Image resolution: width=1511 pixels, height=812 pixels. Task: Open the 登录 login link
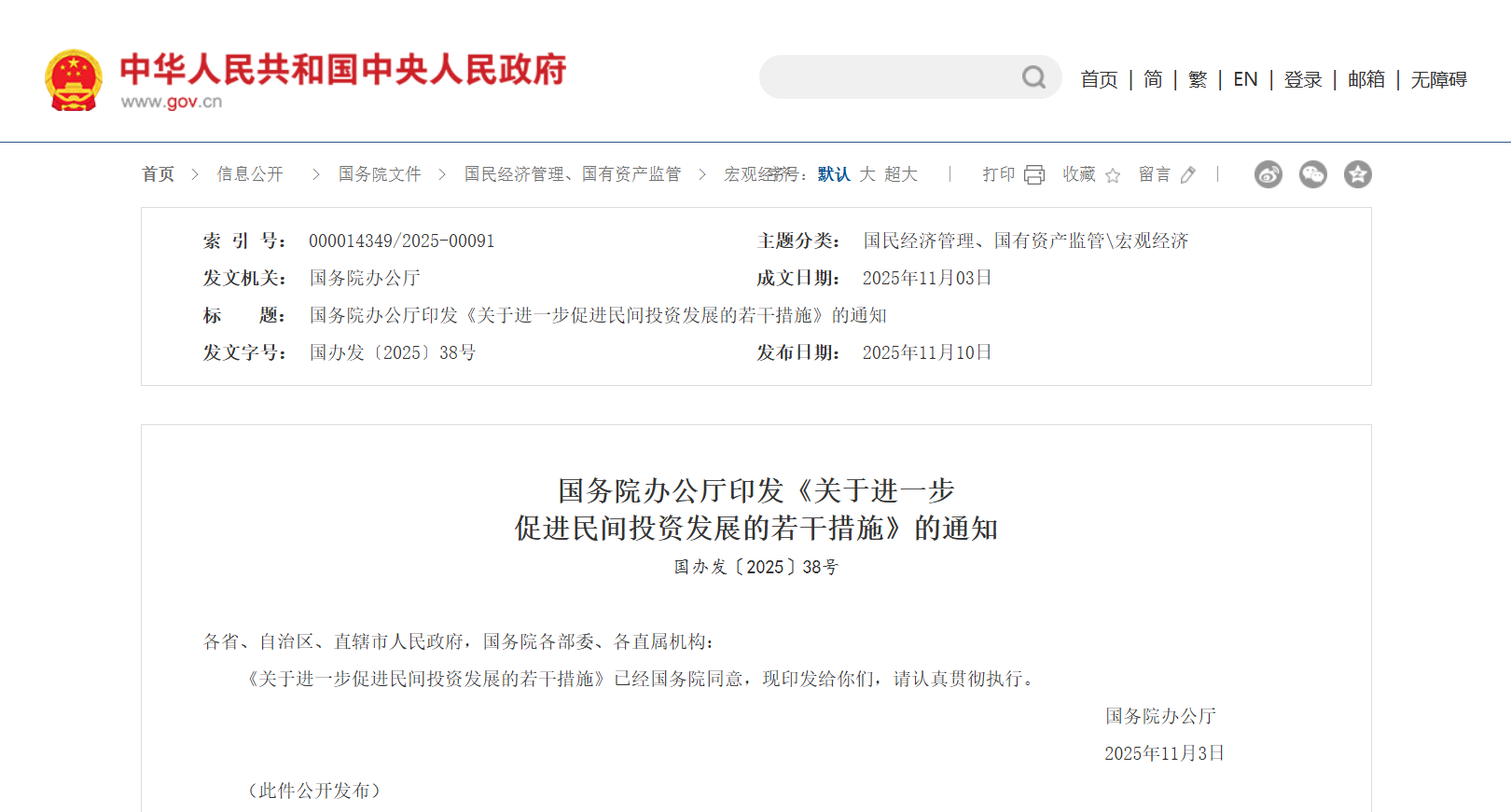pos(1302,80)
